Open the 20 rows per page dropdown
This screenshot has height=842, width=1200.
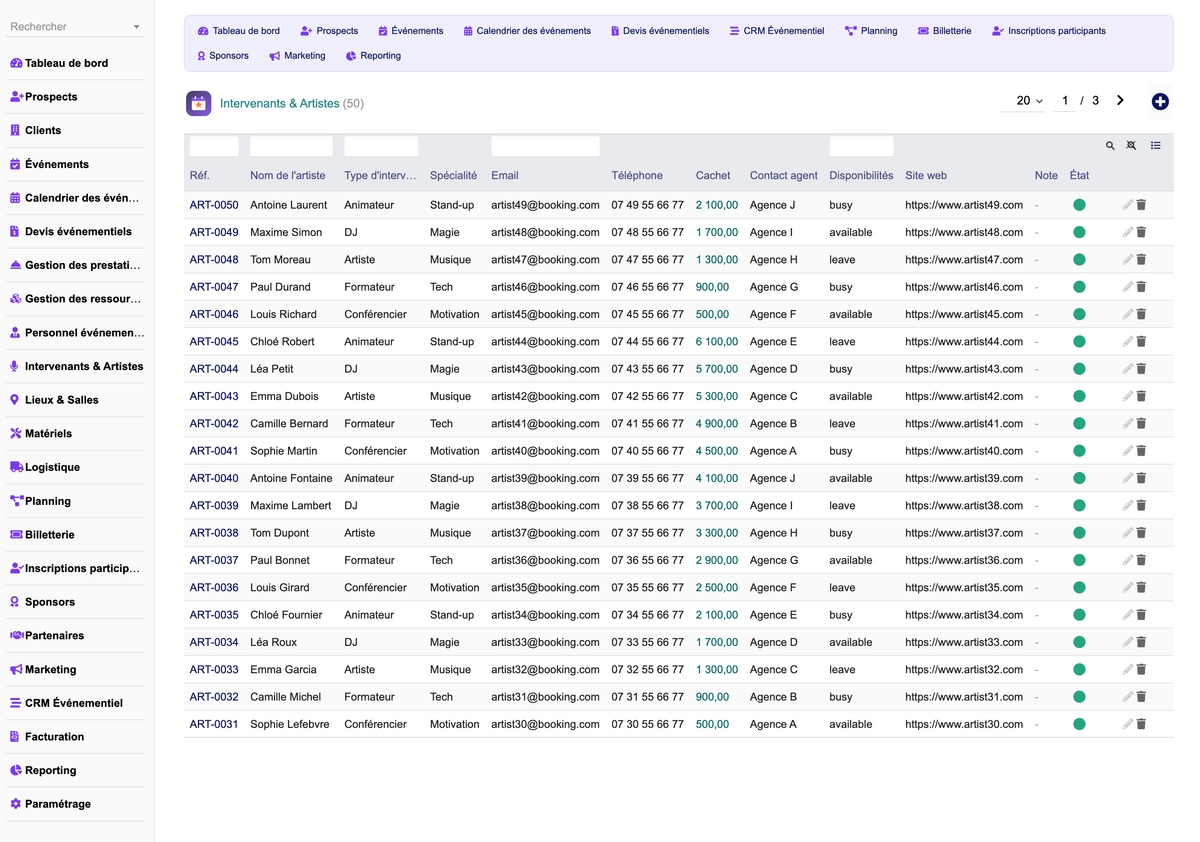click(x=1023, y=101)
